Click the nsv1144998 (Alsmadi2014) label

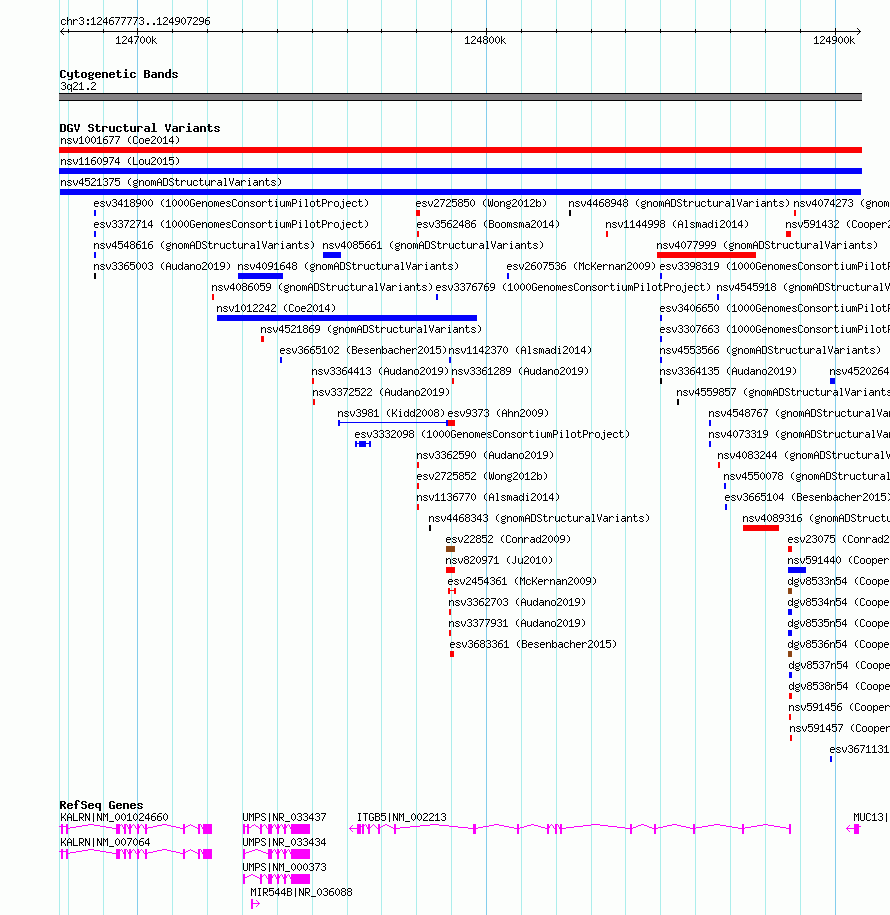click(x=677, y=224)
